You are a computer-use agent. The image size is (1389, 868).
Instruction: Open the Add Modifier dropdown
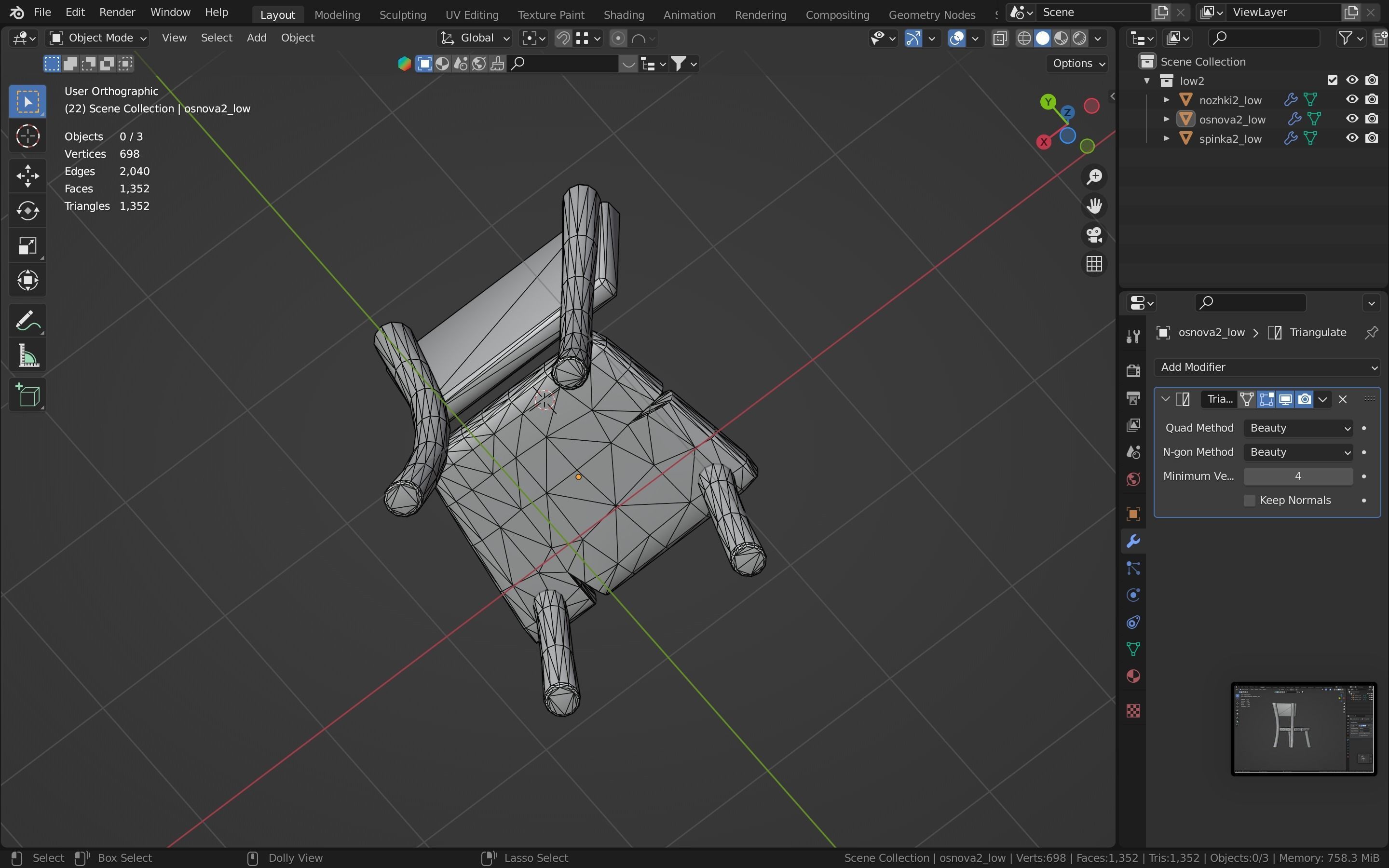pyautogui.click(x=1267, y=367)
